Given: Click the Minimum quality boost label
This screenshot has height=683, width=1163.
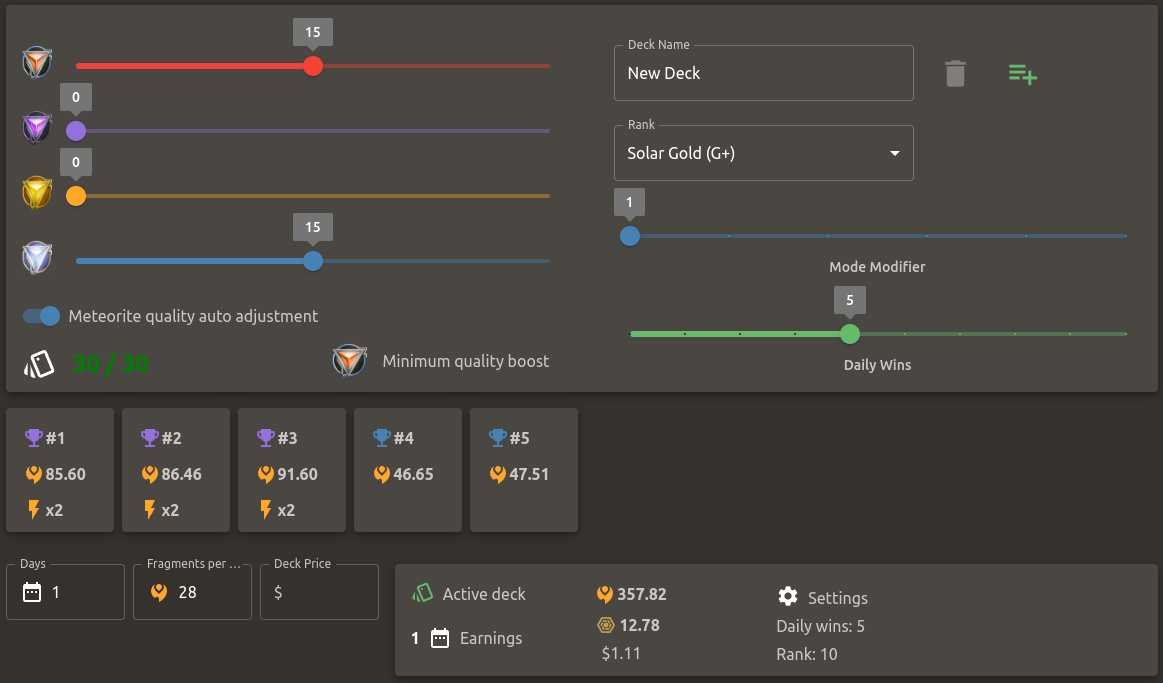Looking at the screenshot, I should (x=466, y=361).
